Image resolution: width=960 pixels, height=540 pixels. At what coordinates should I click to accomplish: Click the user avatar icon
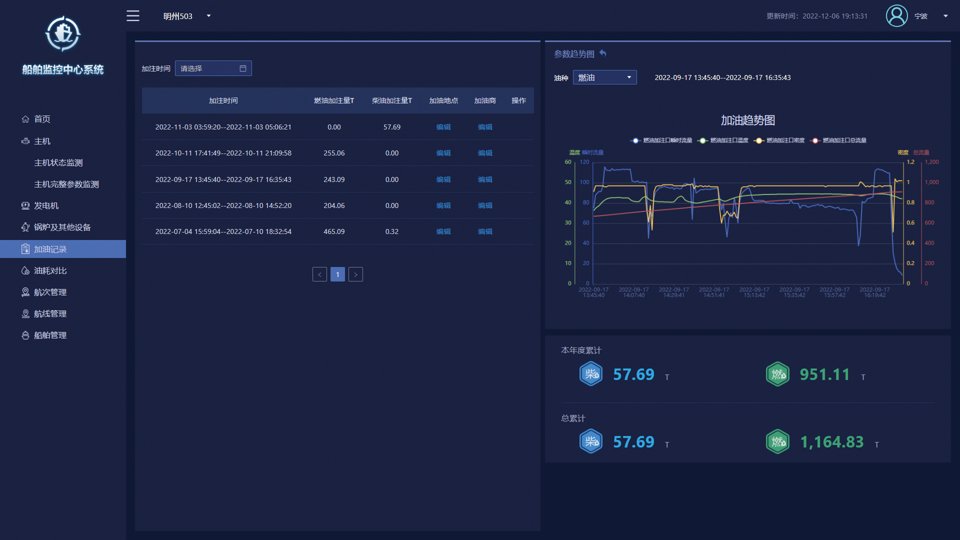[896, 15]
